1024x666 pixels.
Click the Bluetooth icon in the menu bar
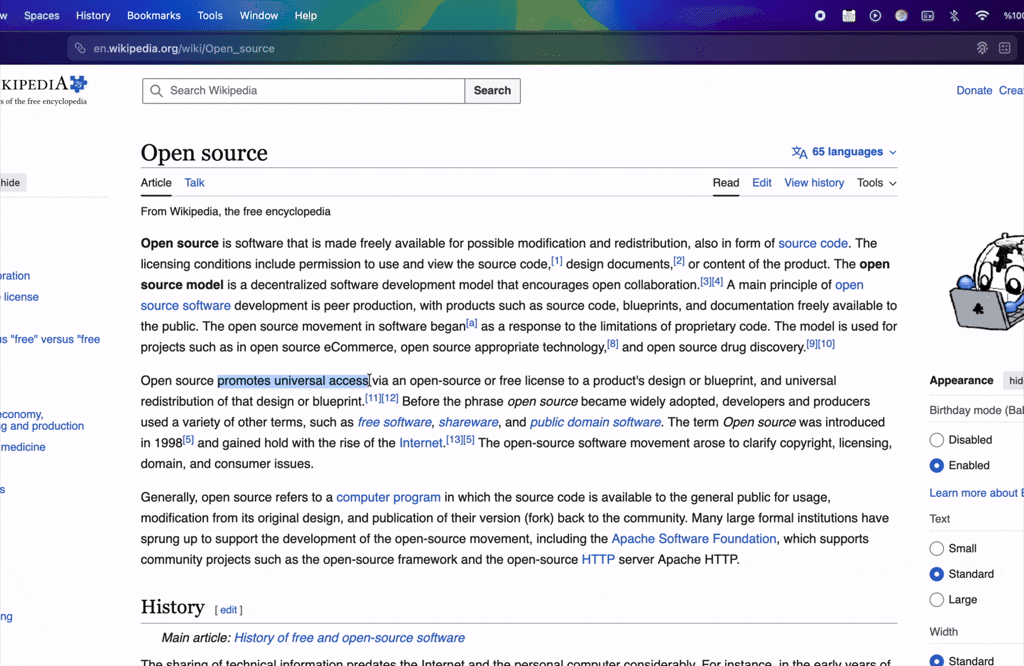coord(954,16)
